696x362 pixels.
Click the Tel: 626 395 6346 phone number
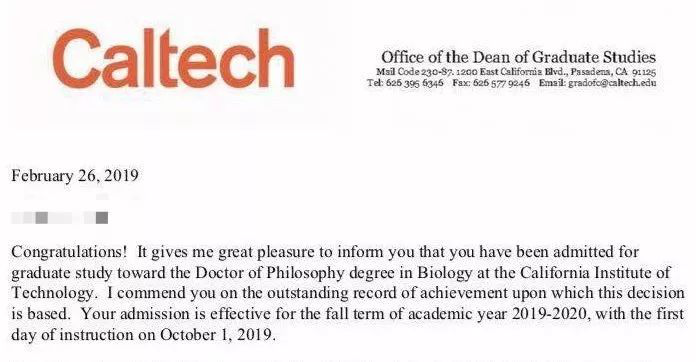click(405, 83)
